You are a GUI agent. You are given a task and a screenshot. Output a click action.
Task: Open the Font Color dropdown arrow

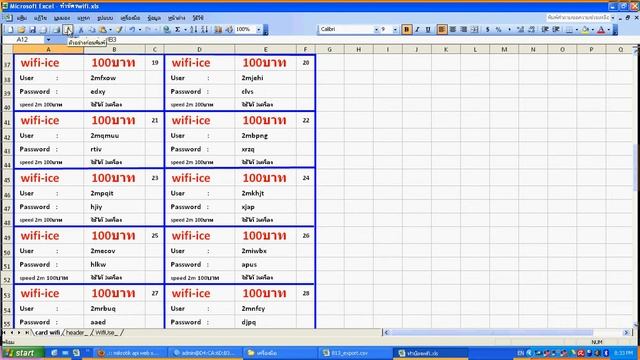(608, 29)
